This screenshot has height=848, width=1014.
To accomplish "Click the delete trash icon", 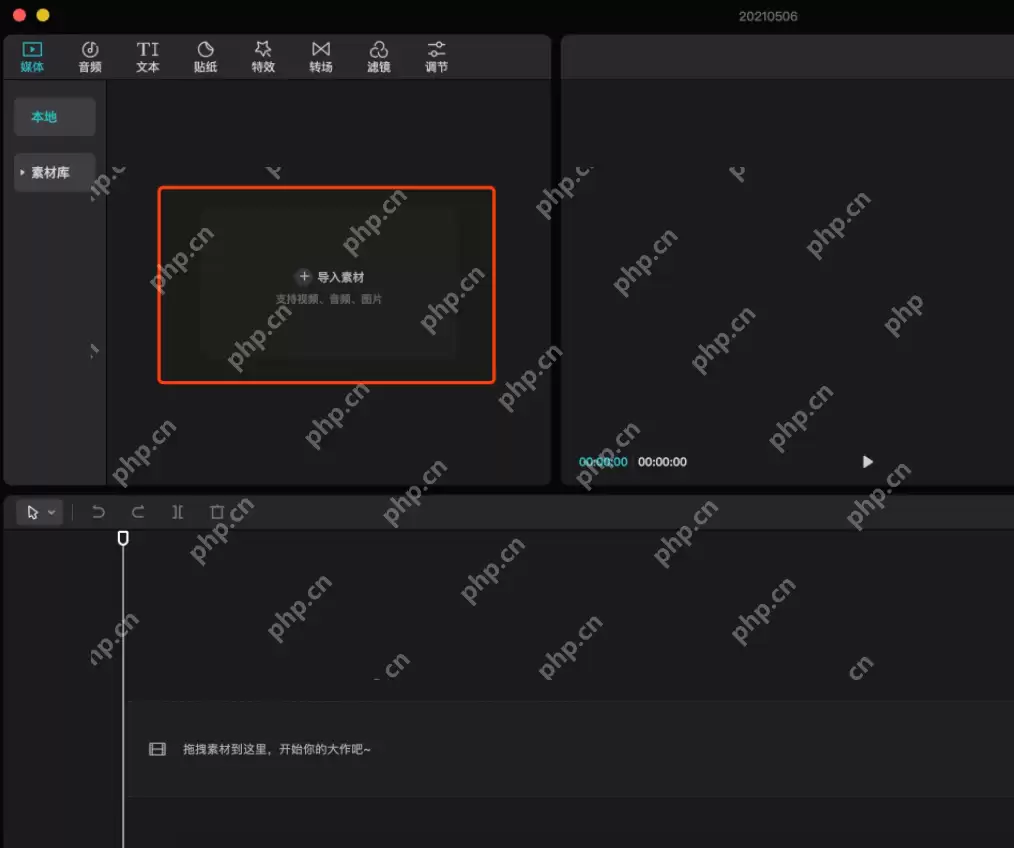I will 217,512.
